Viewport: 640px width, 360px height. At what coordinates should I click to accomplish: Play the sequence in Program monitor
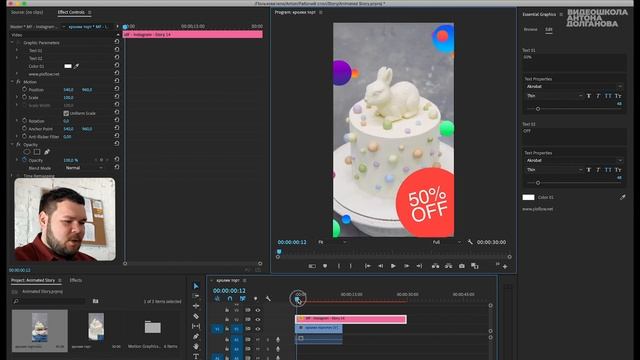393,266
